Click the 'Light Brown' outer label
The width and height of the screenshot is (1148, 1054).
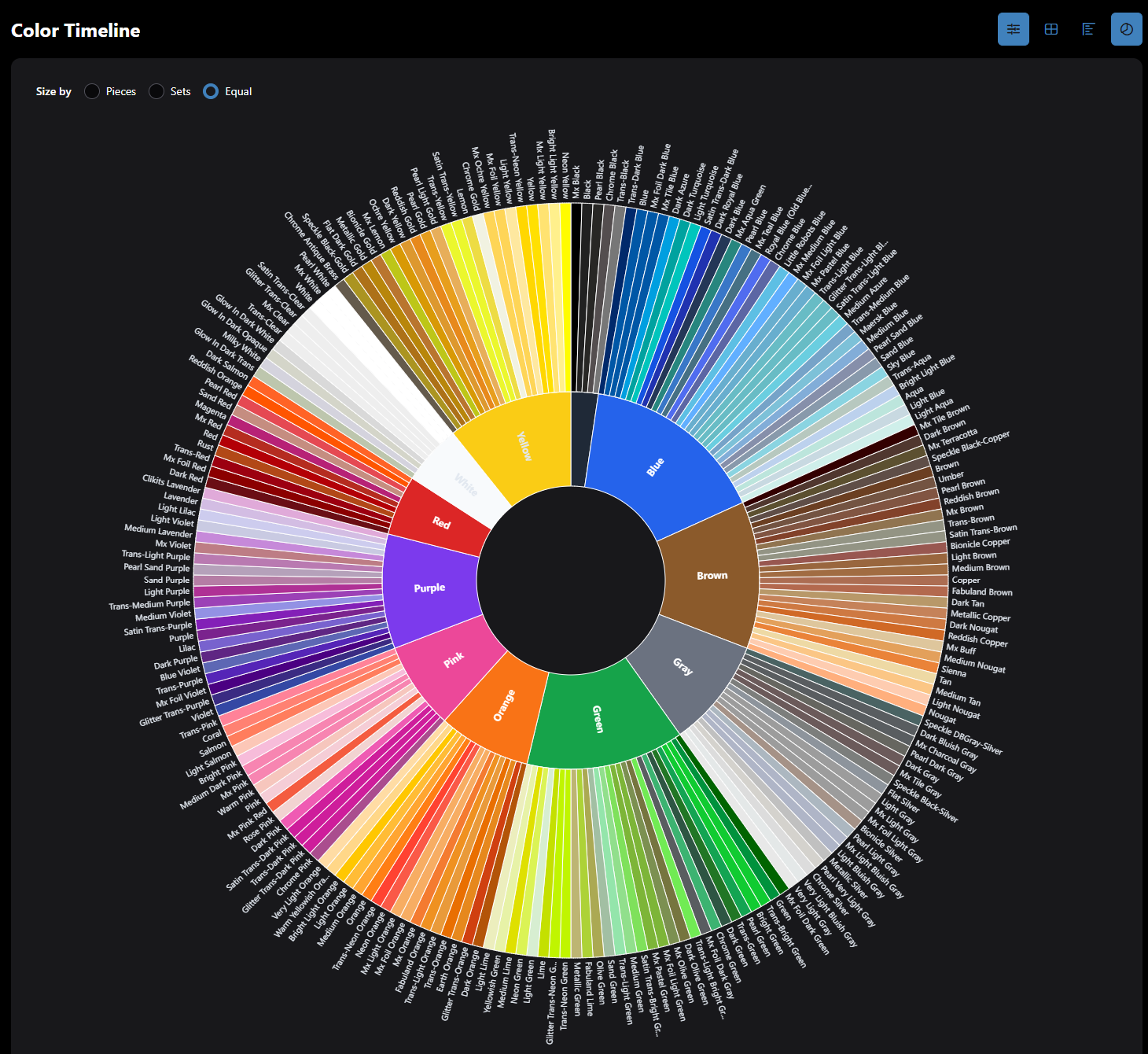pyautogui.click(x=973, y=556)
